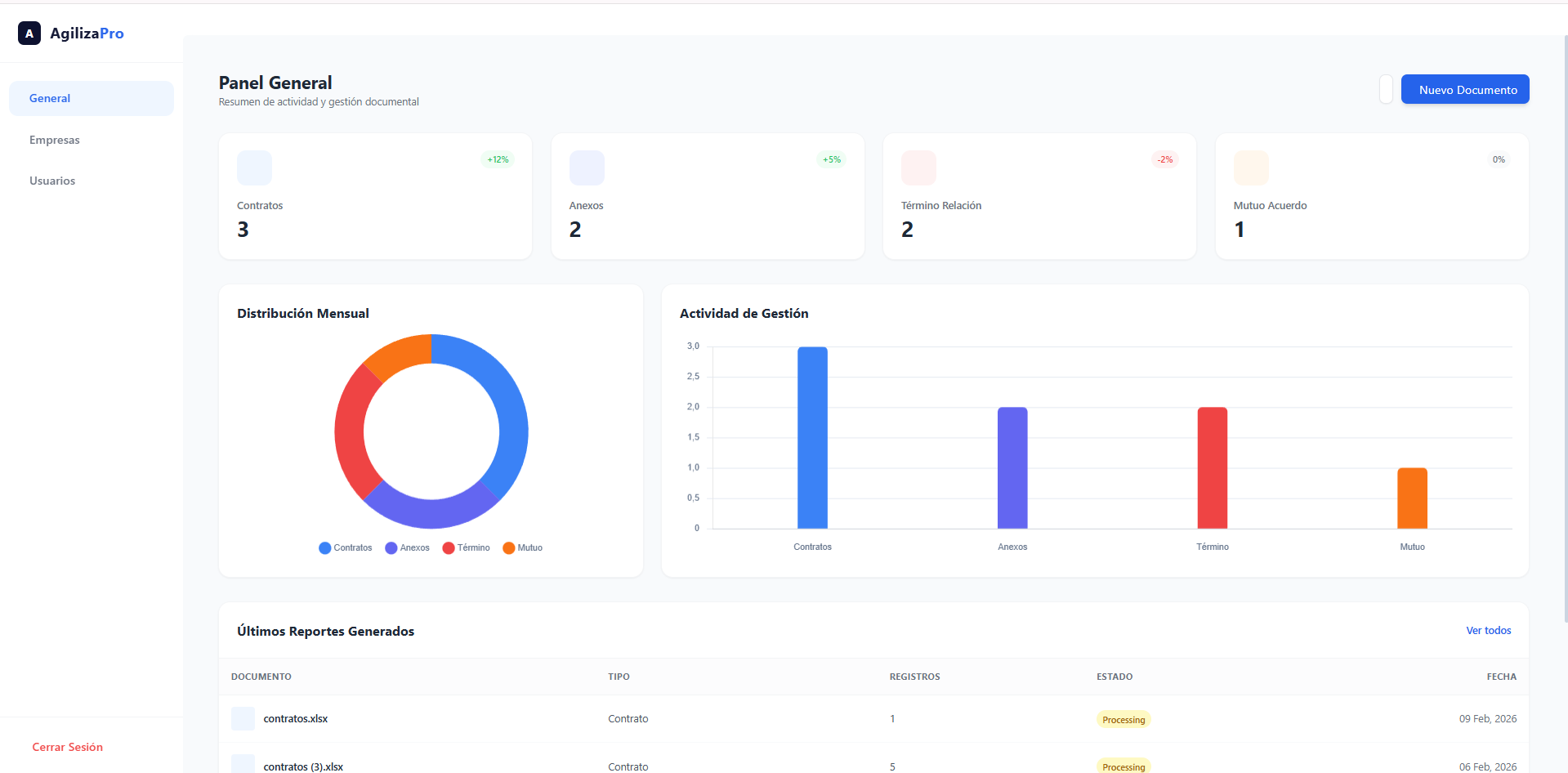Screen dimensions: 1568x773
Task: Click the contratos (3).xlsx file icon
Action: coord(243,763)
